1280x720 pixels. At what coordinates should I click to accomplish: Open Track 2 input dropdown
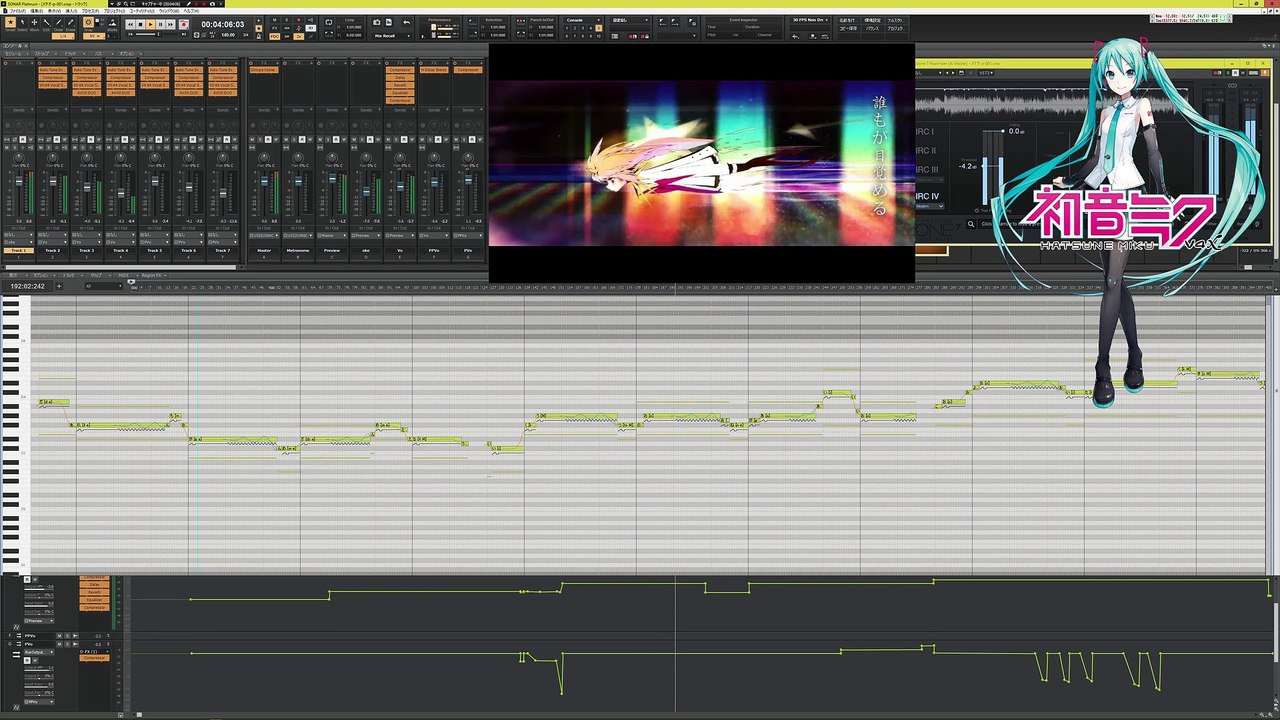(52, 236)
